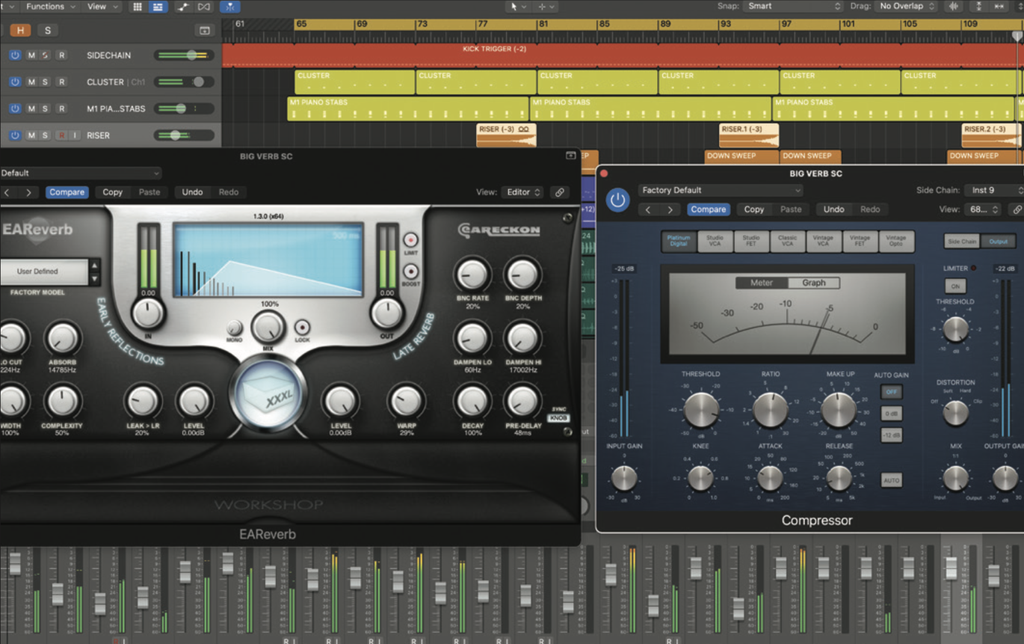This screenshot has width=1024, height=644.
Task: Open the grid/cell edit mode icon
Action: (138, 7)
